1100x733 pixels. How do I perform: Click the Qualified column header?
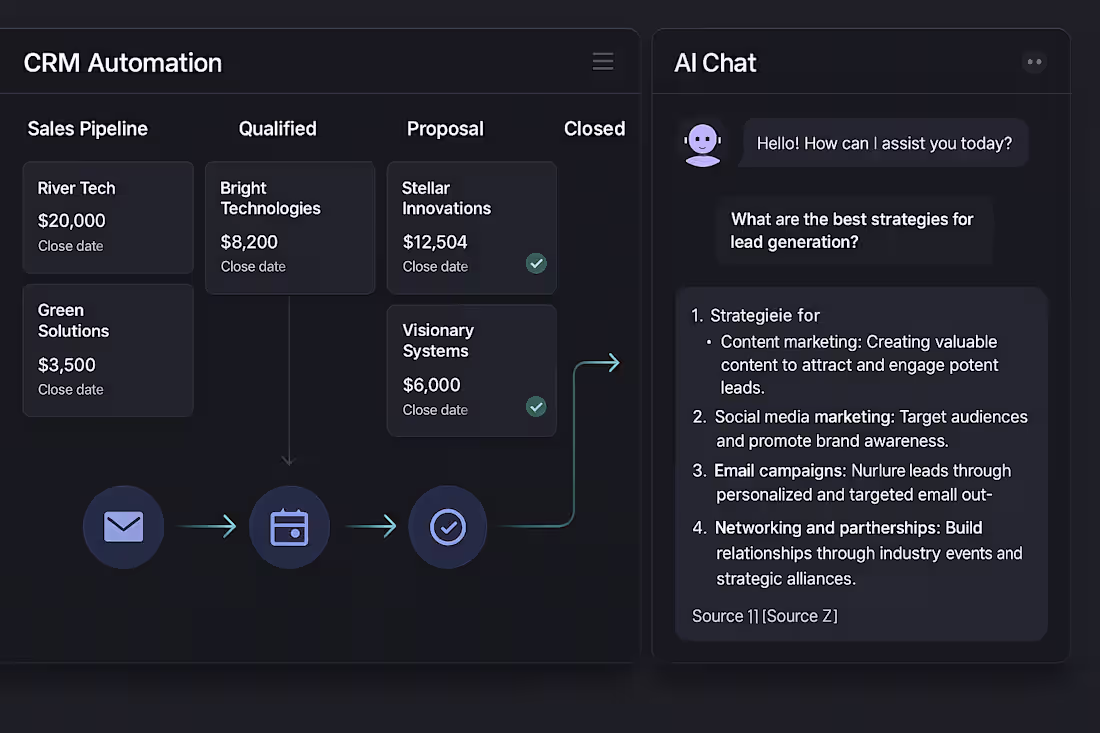277,128
